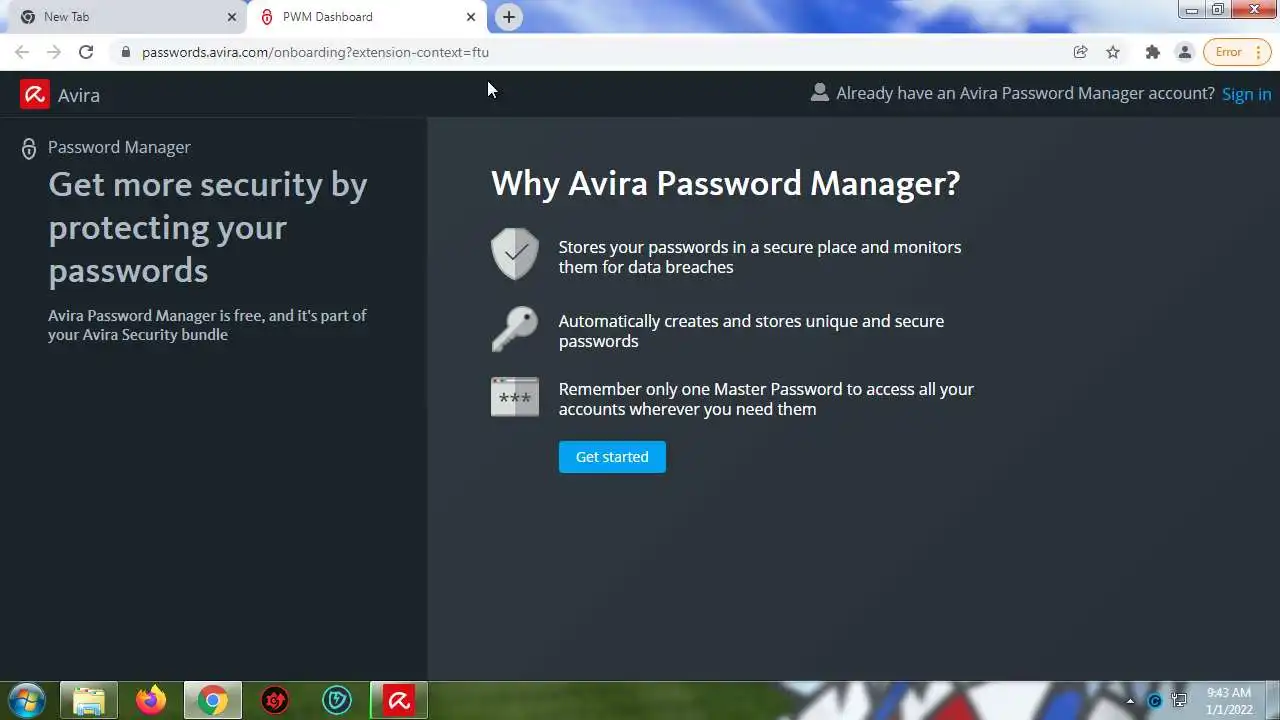The width and height of the screenshot is (1280, 720).
Task: Go forward in browser history
Action: 54,52
